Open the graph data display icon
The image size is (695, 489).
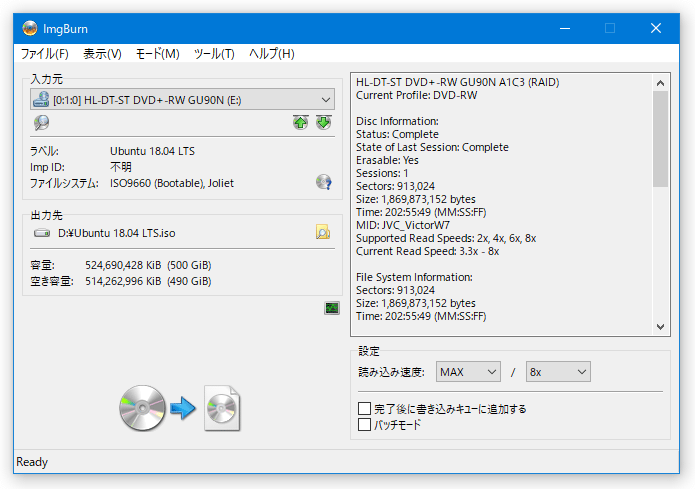point(332,308)
